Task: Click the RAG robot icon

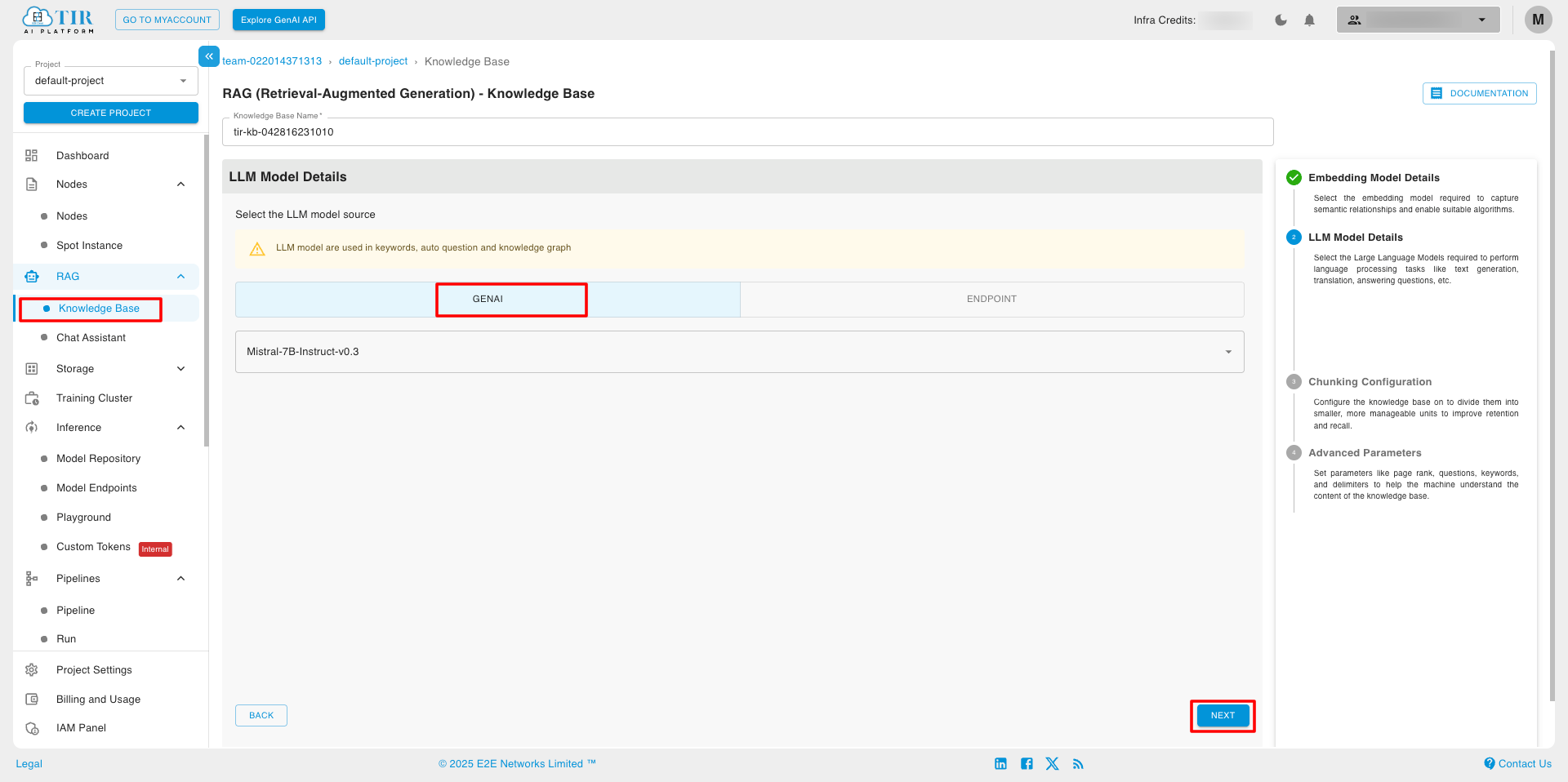Action: pos(32,277)
